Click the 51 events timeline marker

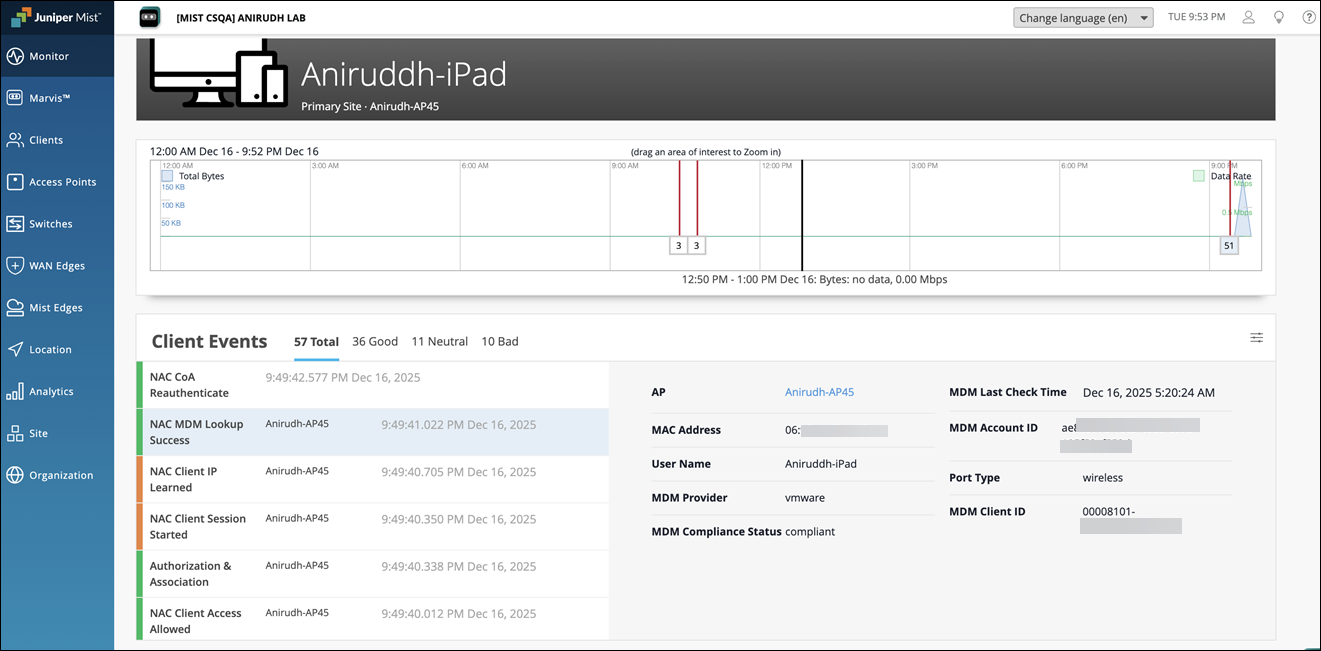(1228, 246)
